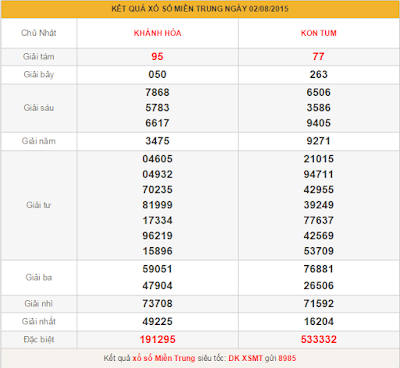Select Kon Tum special prize 533332

[319, 339]
